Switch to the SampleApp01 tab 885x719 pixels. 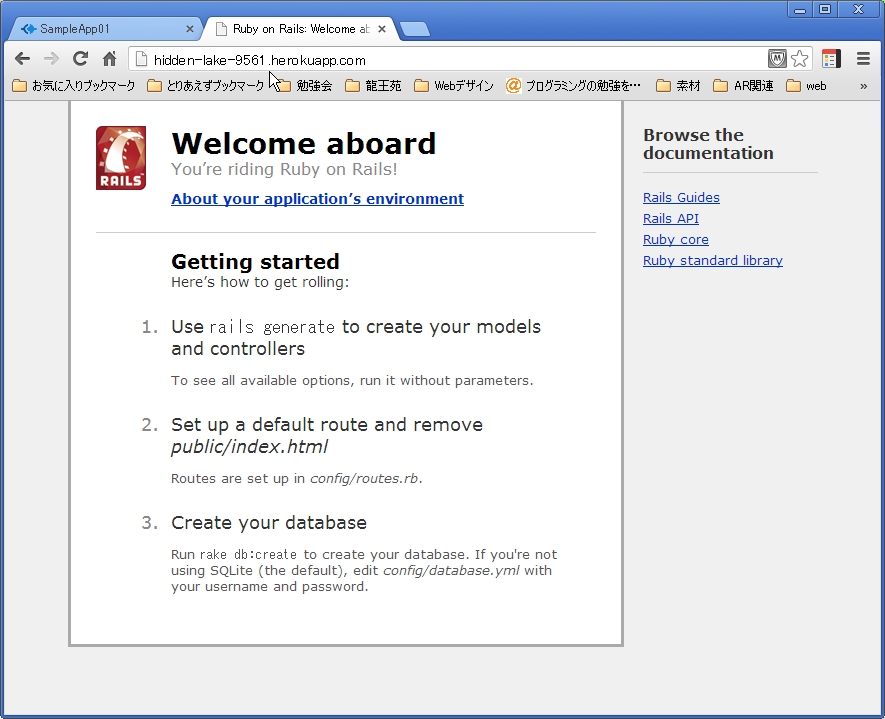(x=104, y=29)
